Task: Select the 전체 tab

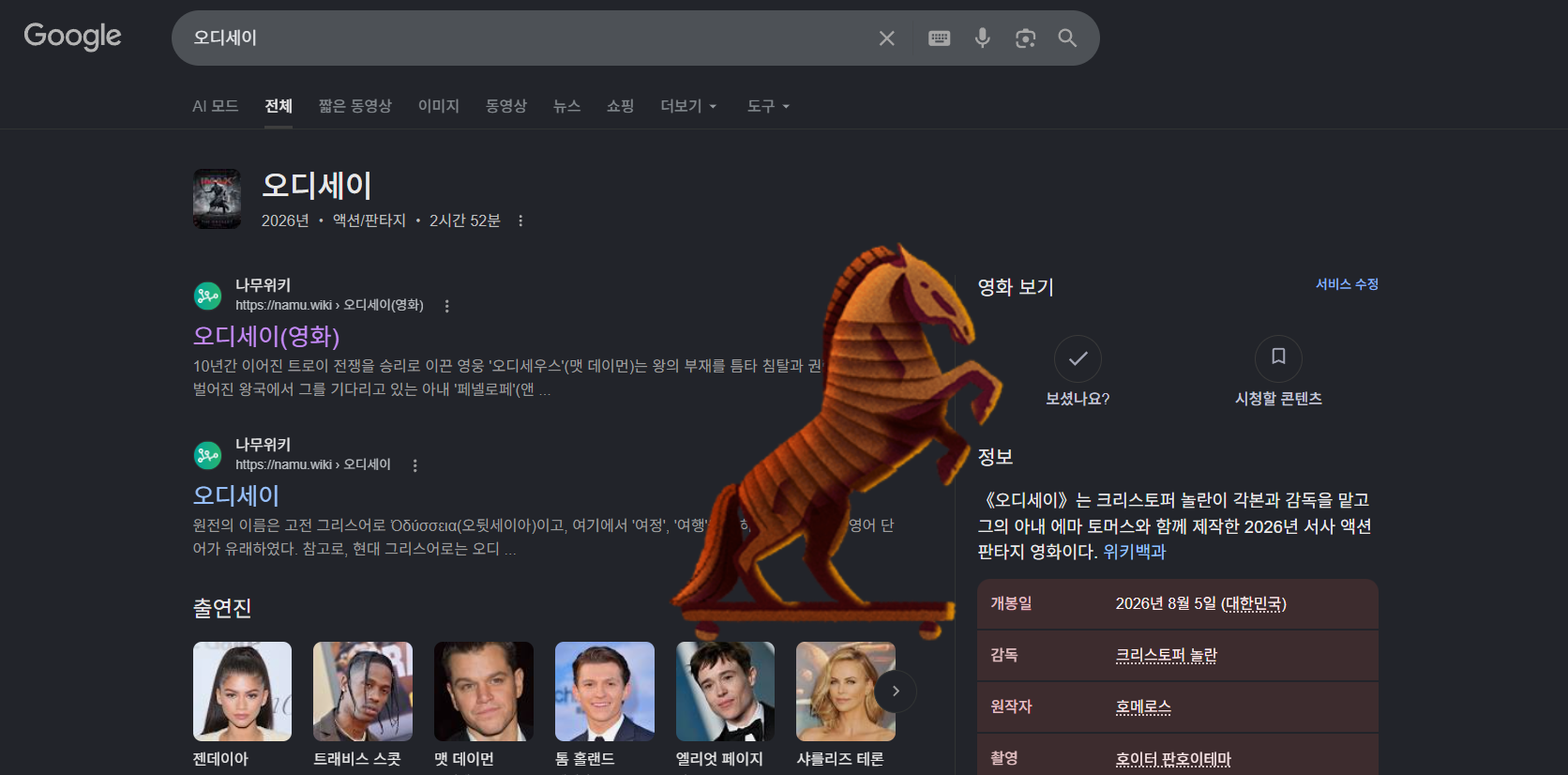Action: [279, 106]
